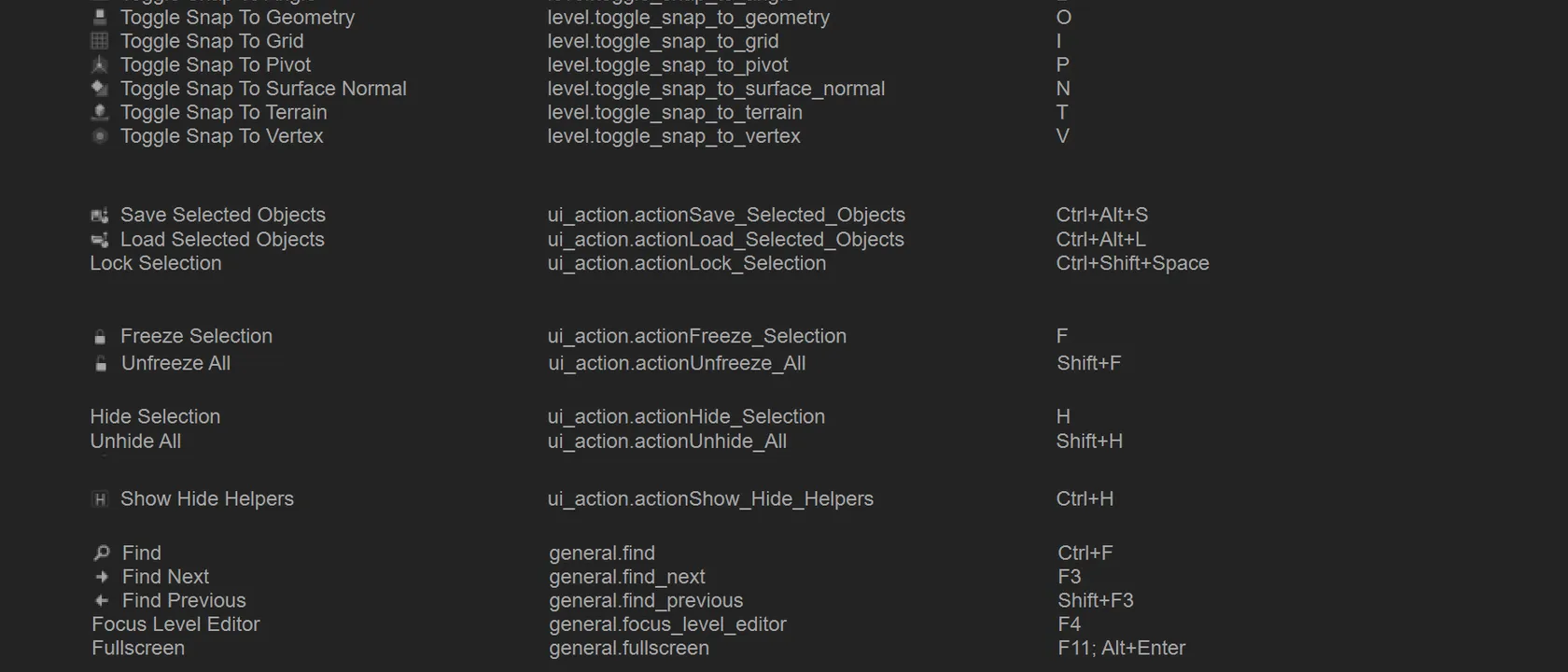Click the Load Selected Objects icon
The width and height of the screenshot is (1568, 672).
coord(100,240)
